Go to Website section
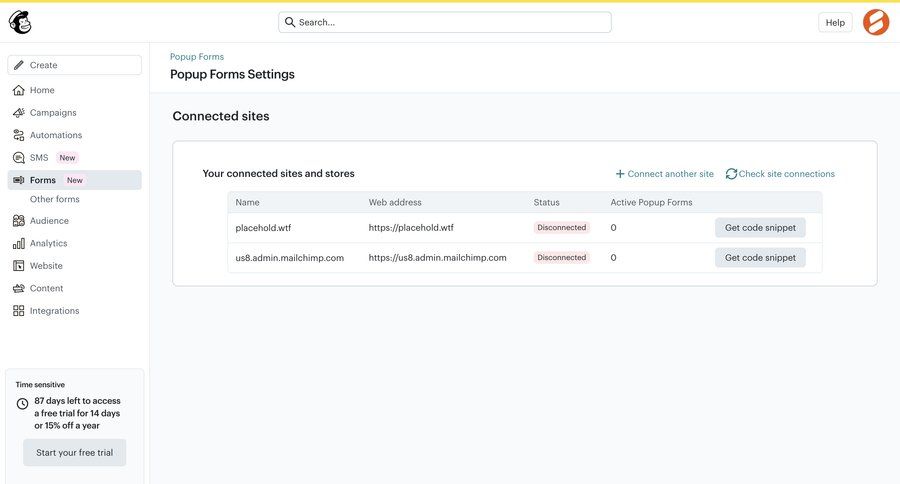Image resolution: width=900 pixels, height=484 pixels. [x=46, y=266]
